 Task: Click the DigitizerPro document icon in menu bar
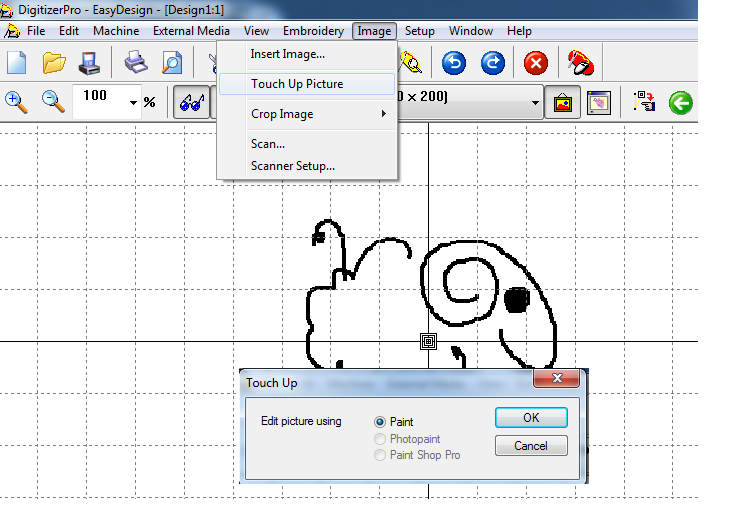[x=12, y=31]
